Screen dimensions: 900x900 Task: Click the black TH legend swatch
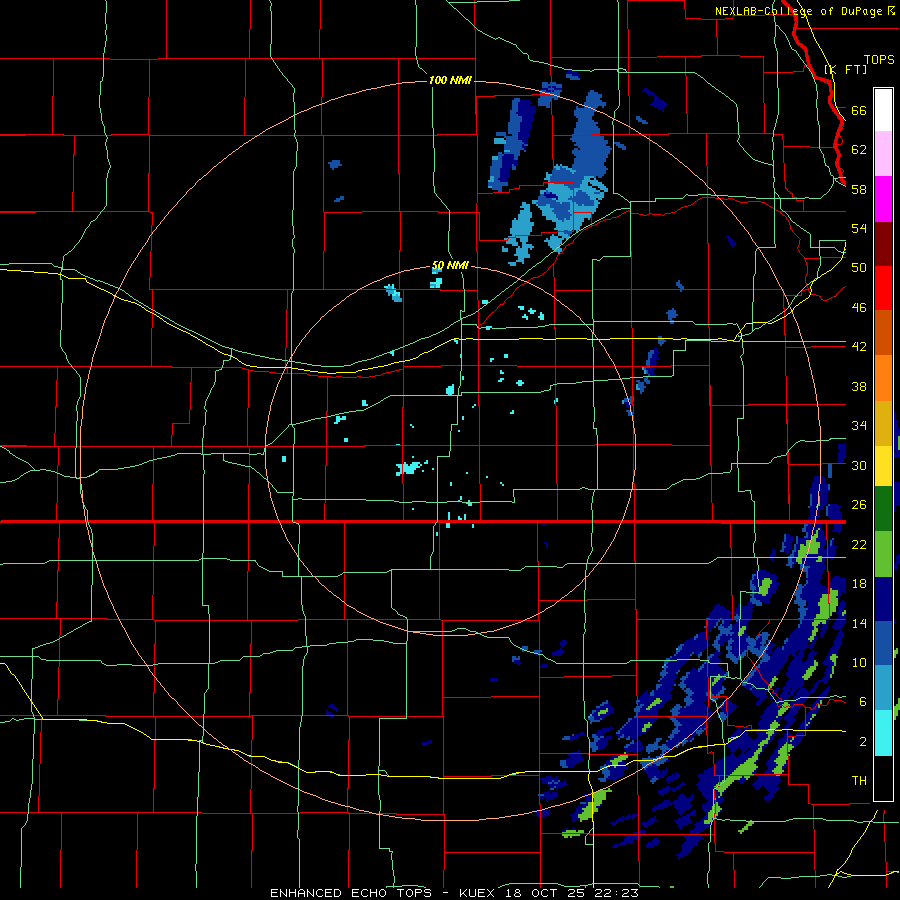883,778
